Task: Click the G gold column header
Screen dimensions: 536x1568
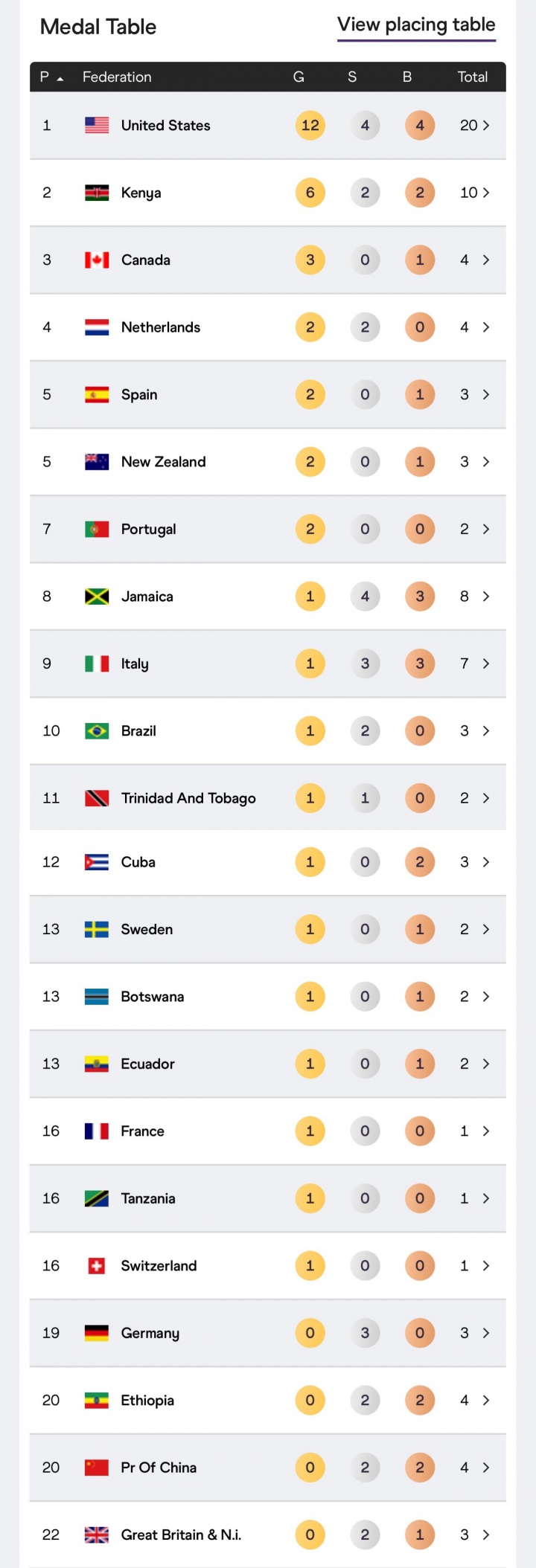Action: pyautogui.click(x=299, y=77)
